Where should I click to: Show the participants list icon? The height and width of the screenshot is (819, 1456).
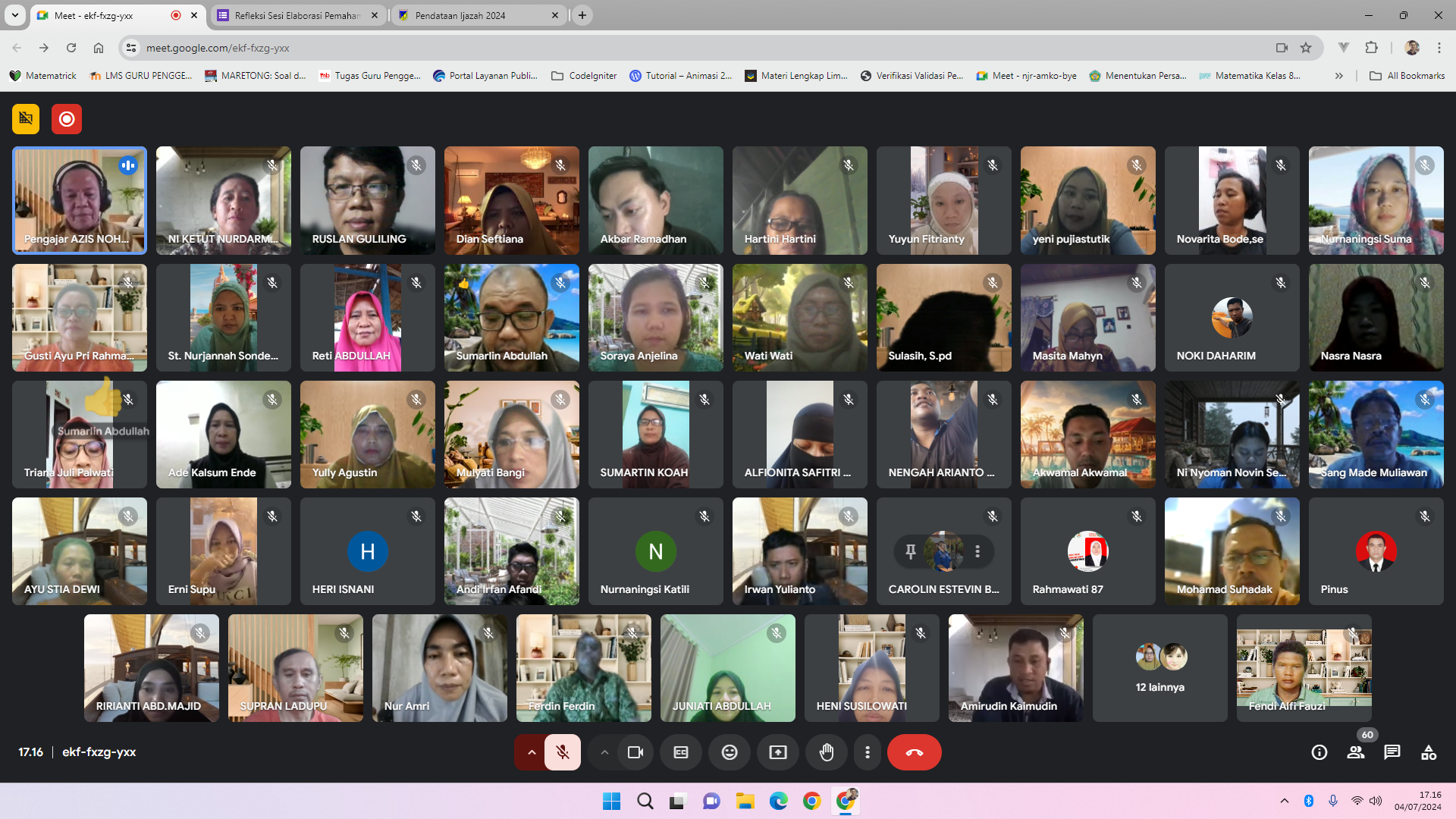coord(1356,752)
